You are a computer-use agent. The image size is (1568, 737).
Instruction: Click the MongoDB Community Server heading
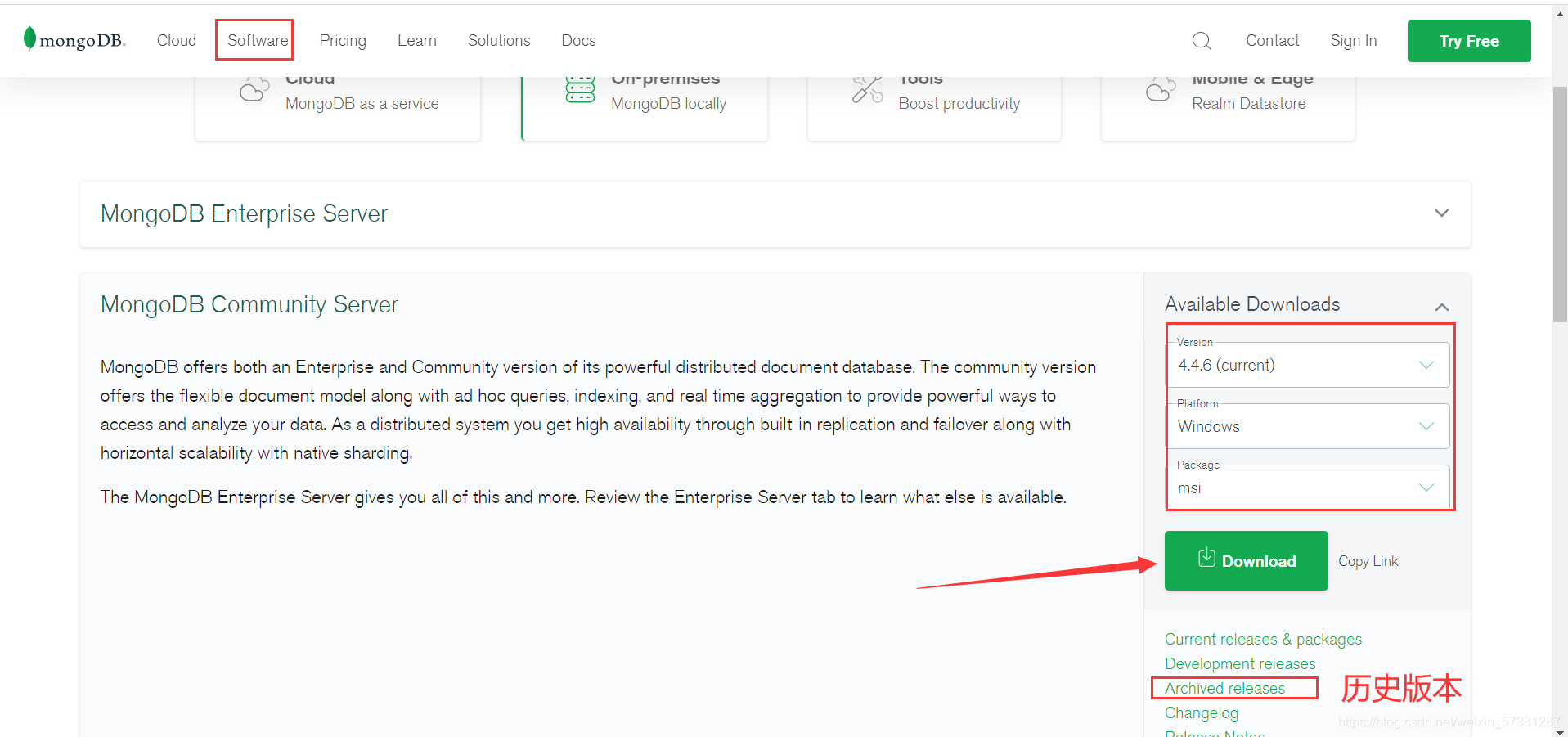point(249,305)
